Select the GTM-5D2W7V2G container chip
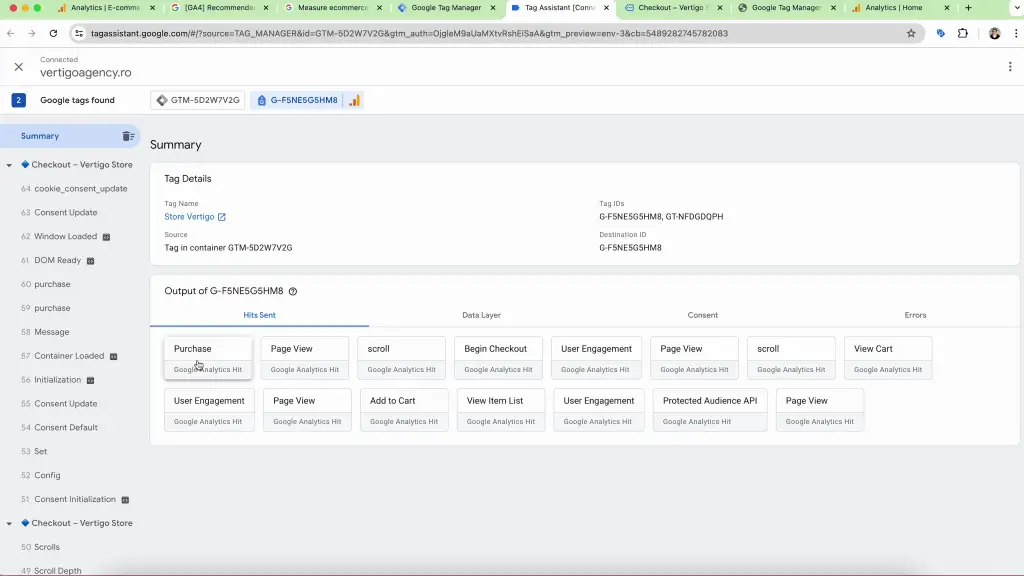Image resolution: width=1024 pixels, height=576 pixels. point(199,100)
